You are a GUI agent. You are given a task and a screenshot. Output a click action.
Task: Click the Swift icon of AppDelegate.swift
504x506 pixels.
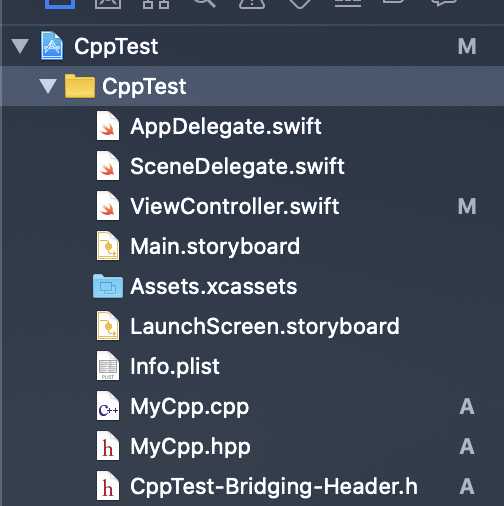[108, 127]
